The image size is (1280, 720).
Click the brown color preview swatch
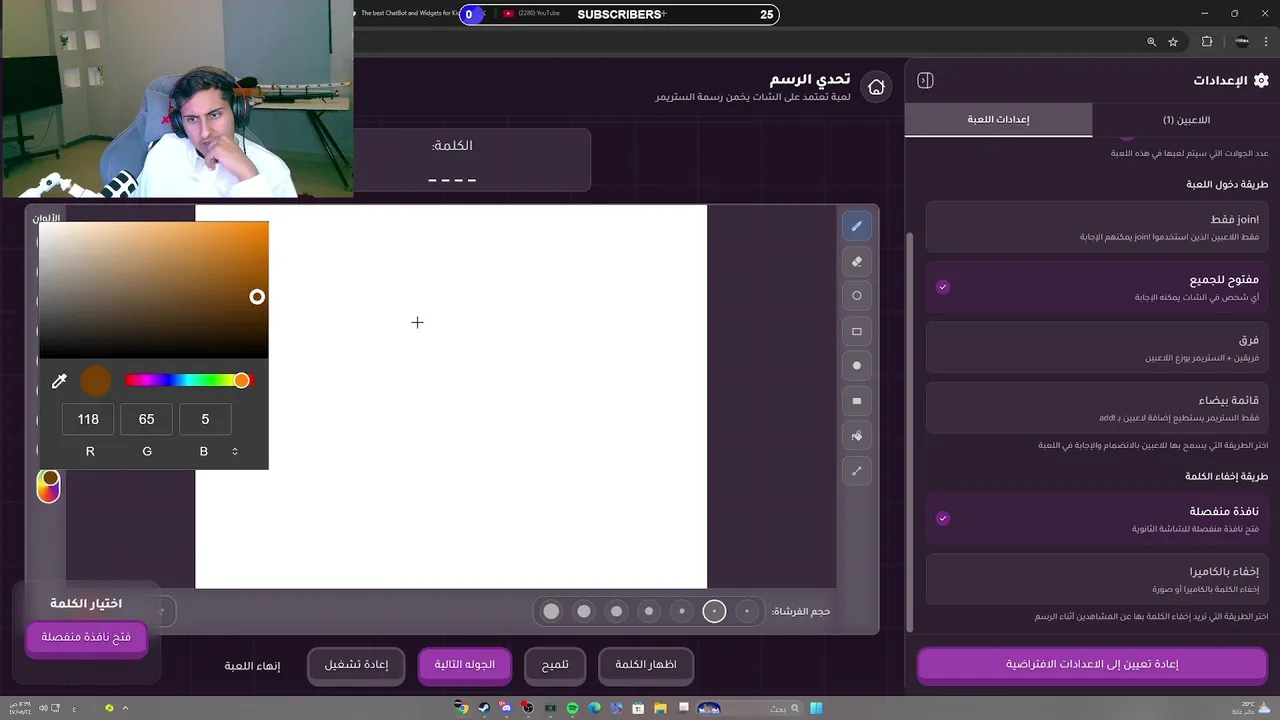(x=96, y=380)
